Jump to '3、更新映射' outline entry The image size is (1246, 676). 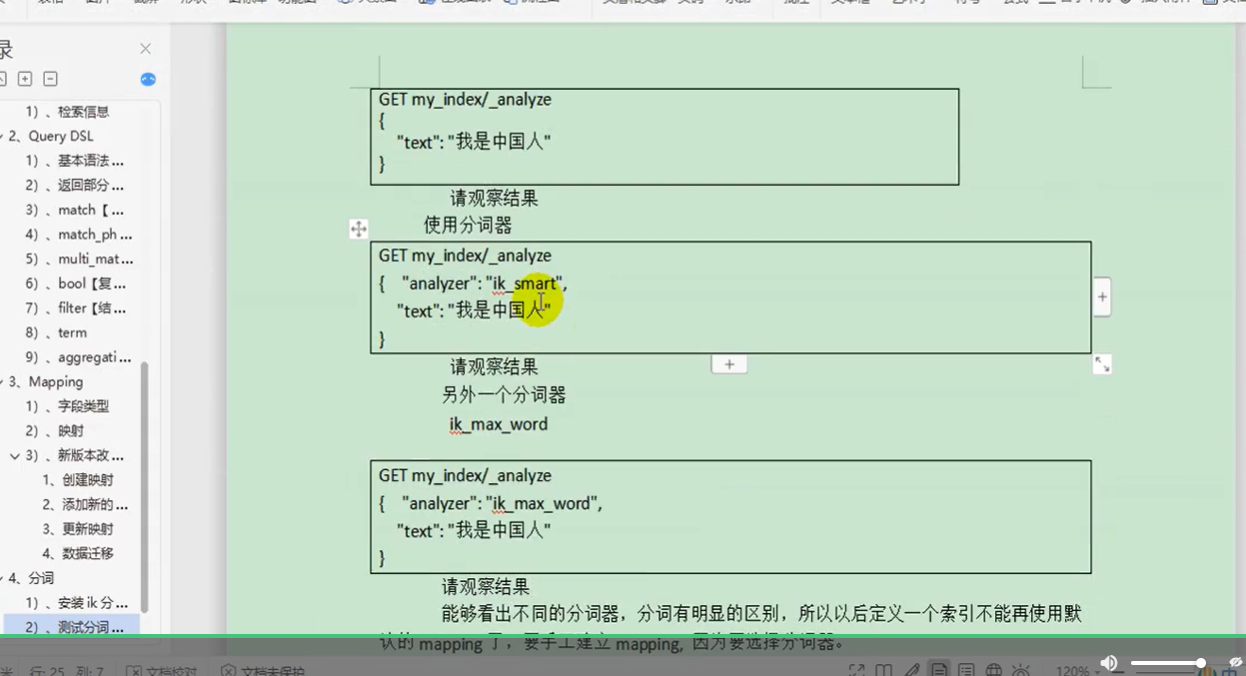[78, 529]
